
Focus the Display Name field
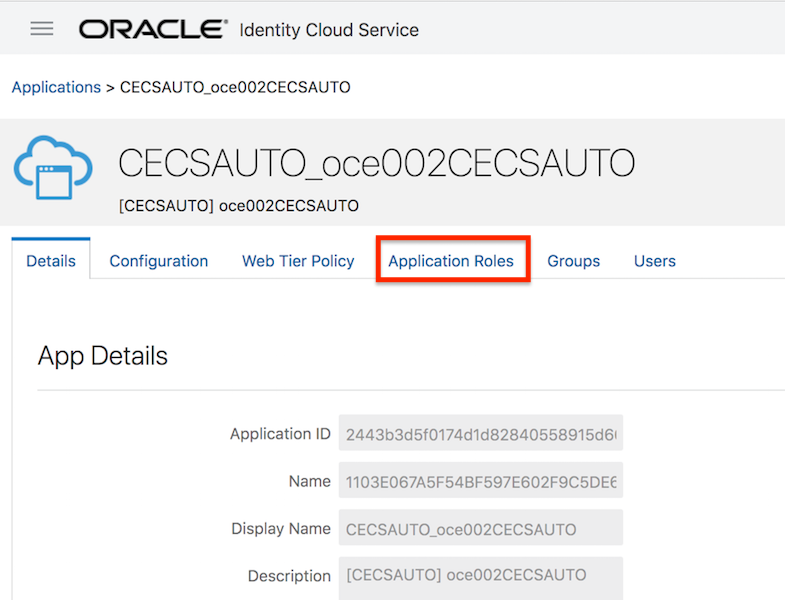pyautogui.click(x=480, y=529)
